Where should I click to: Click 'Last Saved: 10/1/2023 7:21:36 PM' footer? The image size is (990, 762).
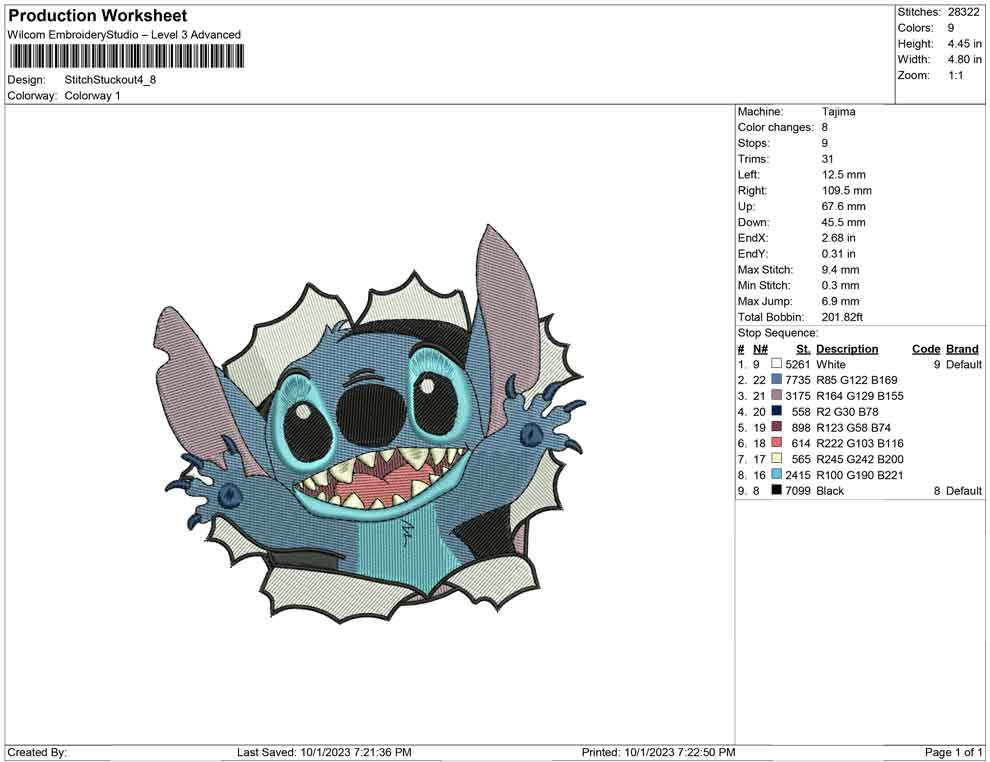click(324, 752)
